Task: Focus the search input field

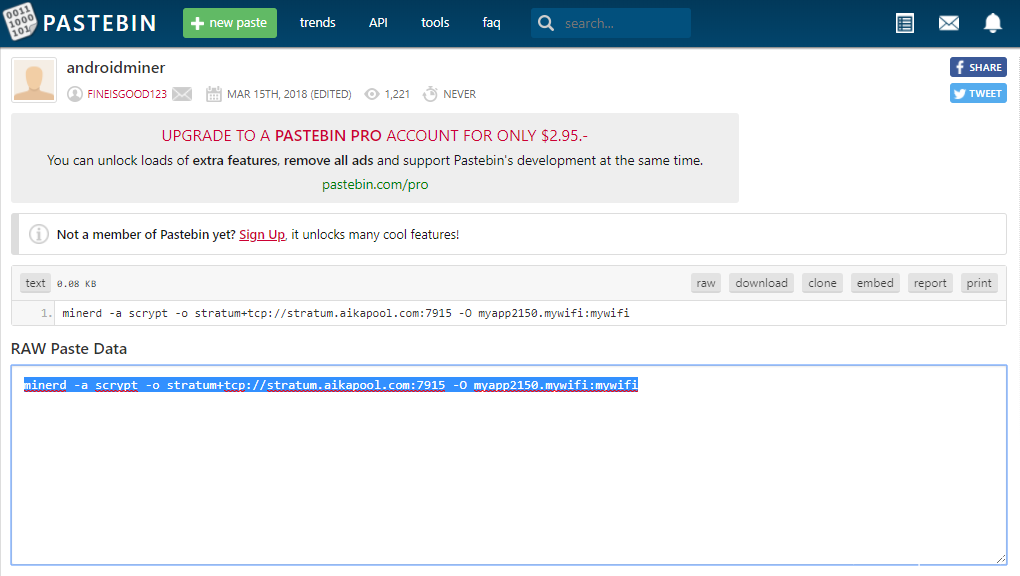Action: tap(622, 23)
